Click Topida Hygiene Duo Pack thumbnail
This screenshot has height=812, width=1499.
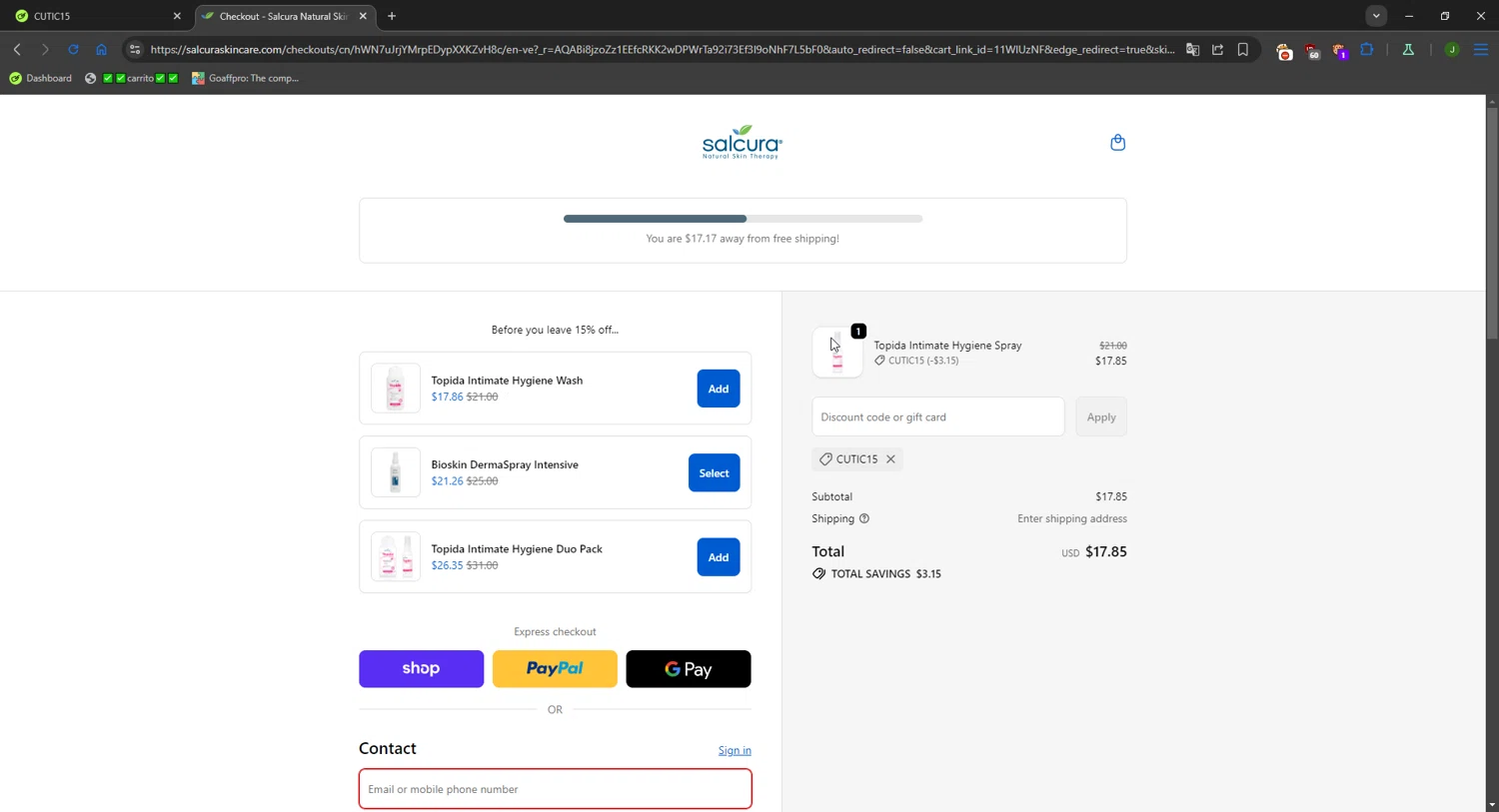pos(396,557)
